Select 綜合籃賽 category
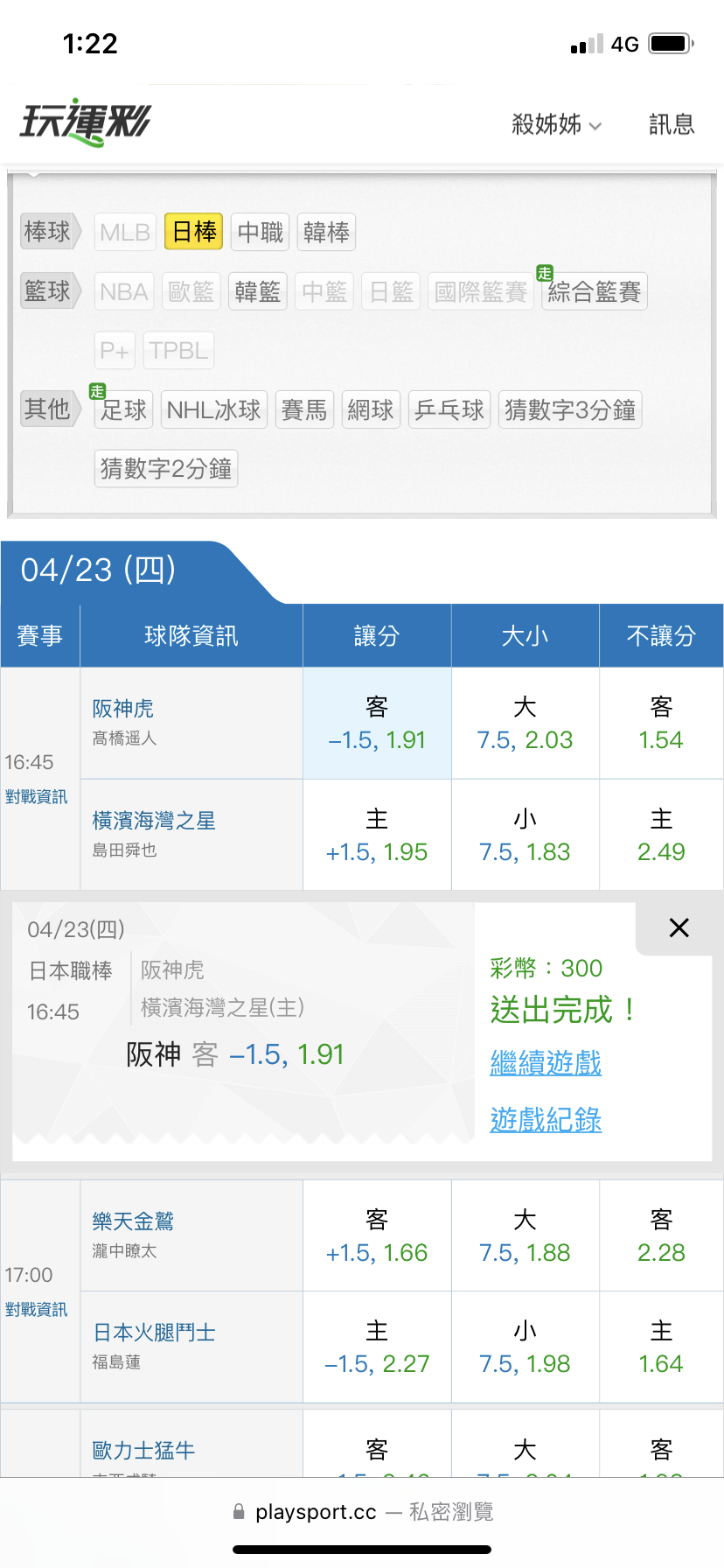The height and width of the screenshot is (1568, 724). pos(594,291)
